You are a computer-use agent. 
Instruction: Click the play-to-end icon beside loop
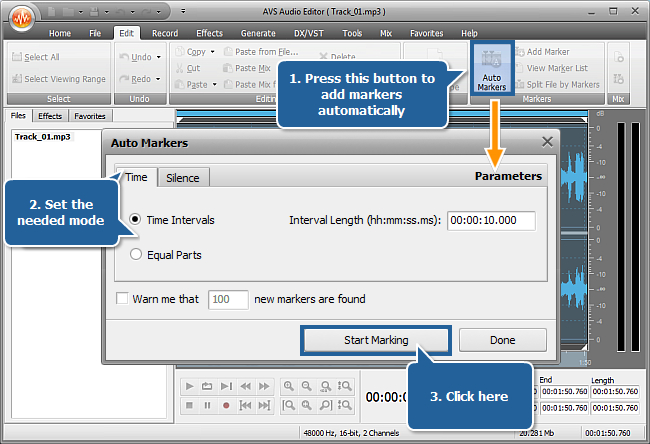pyautogui.click(x=226, y=386)
